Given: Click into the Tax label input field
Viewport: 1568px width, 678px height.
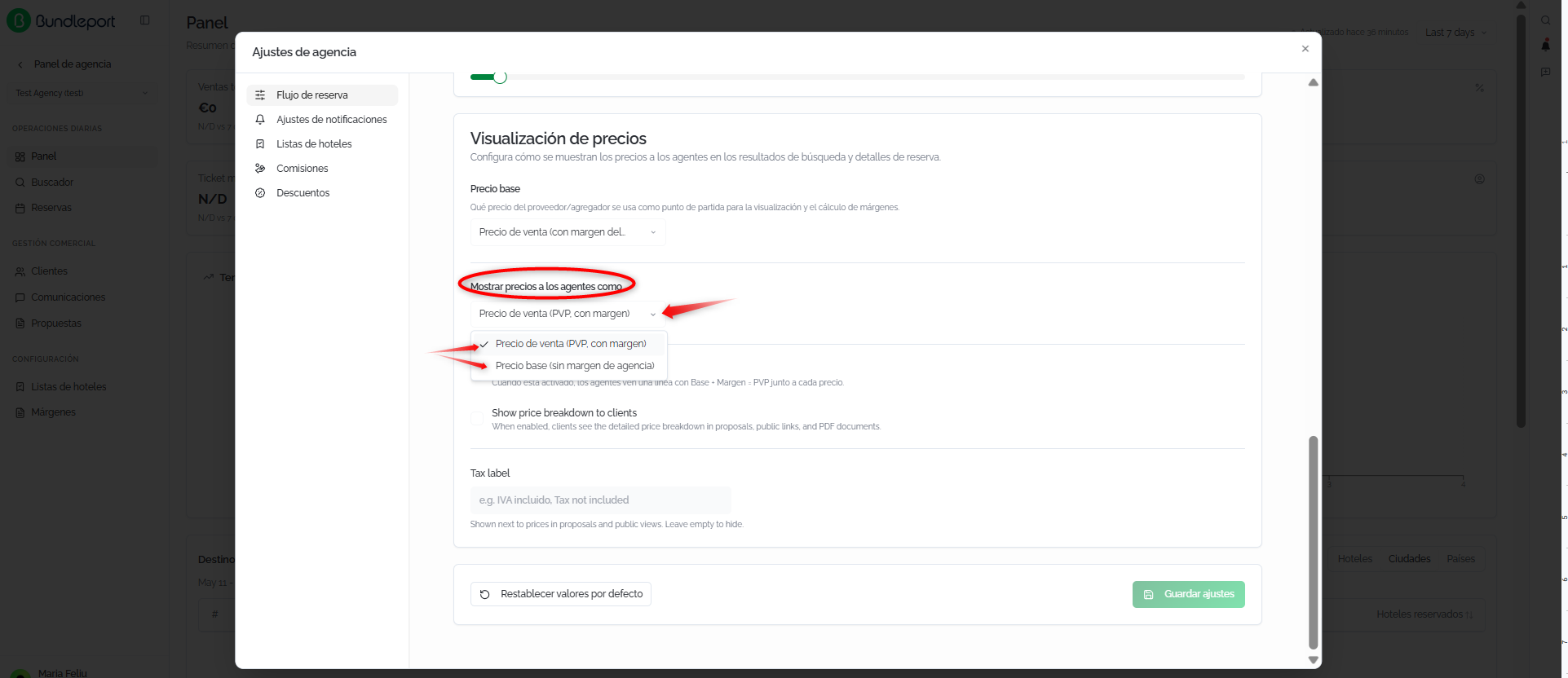Looking at the screenshot, I should point(600,500).
